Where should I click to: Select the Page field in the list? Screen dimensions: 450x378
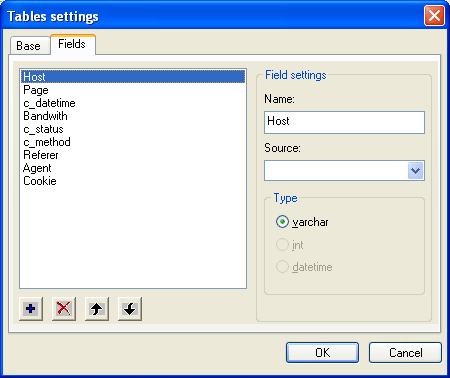coord(133,90)
